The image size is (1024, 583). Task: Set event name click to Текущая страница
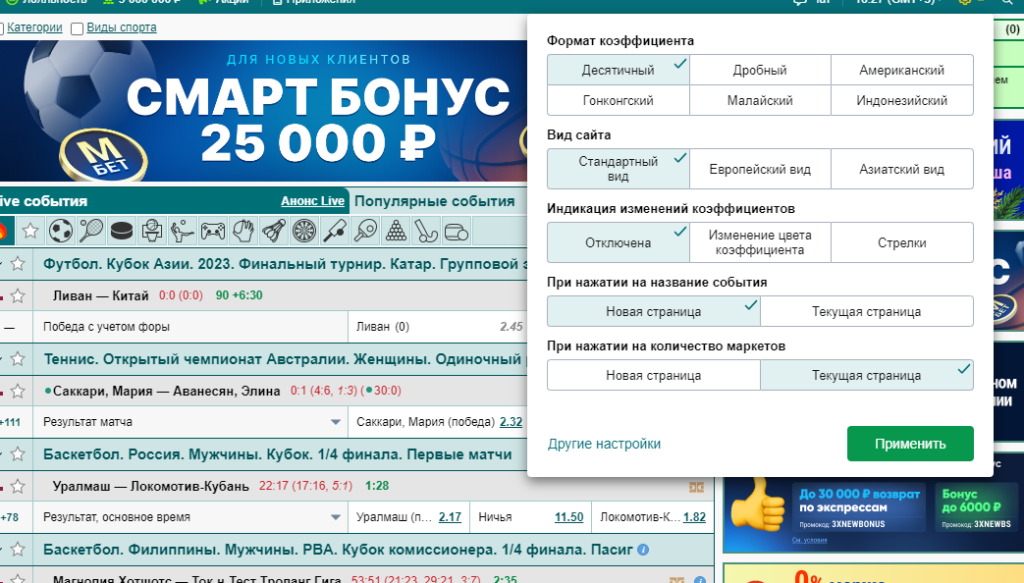(867, 311)
